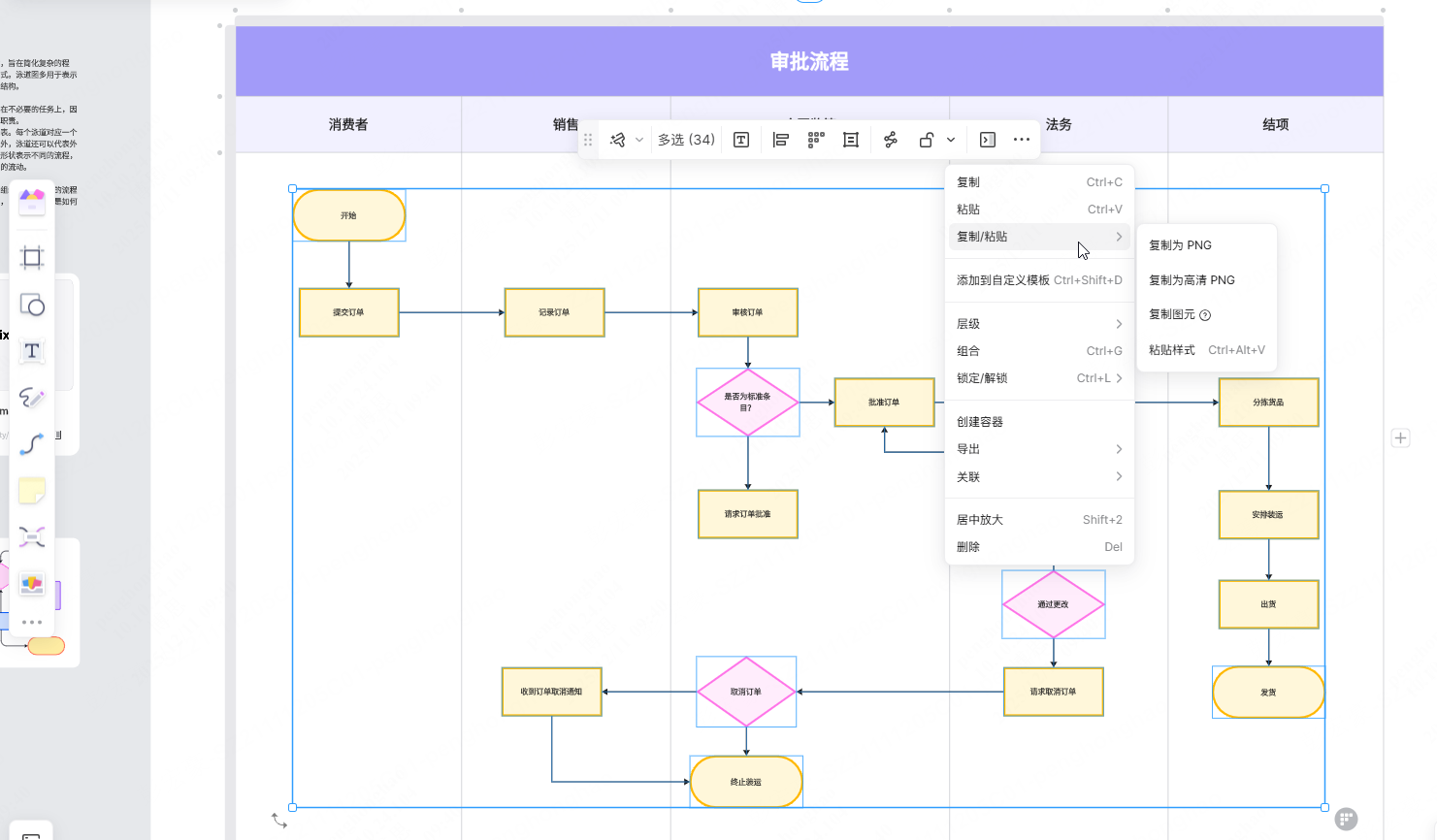Expand the lock options dropdown arrow

951,140
